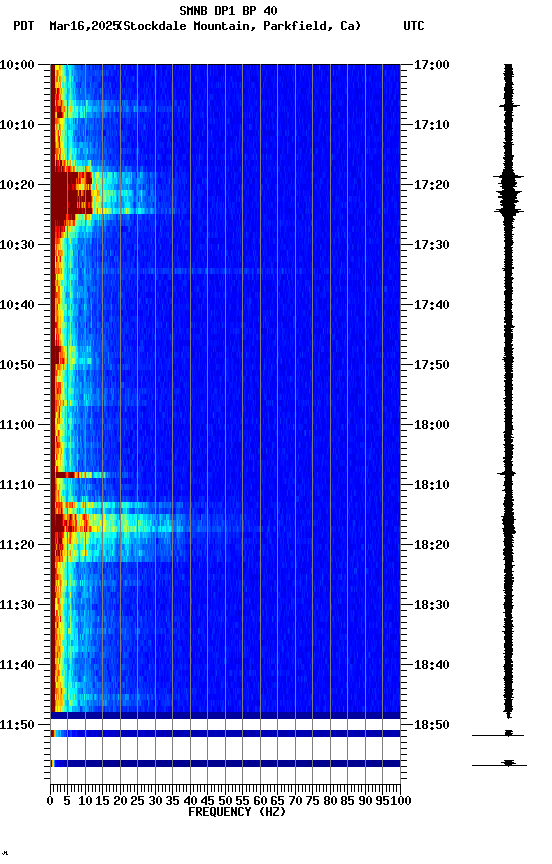The image size is (552, 864).
Task: Click the '10:40' PDT time label
Action: click(x=17, y=305)
